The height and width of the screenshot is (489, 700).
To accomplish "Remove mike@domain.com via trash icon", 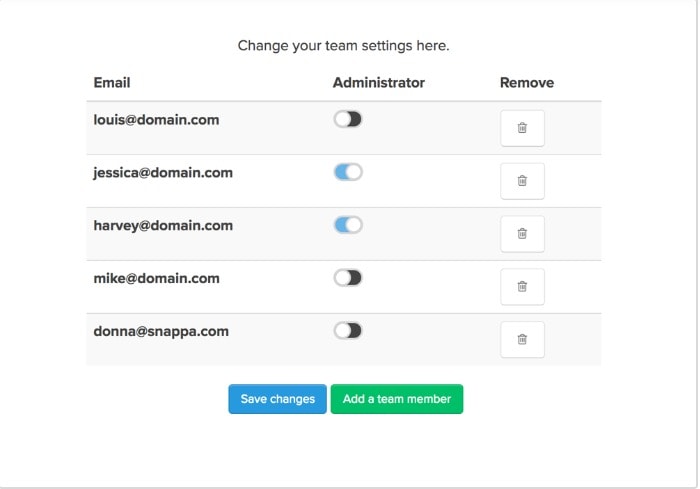I will [x=522, y=287].
